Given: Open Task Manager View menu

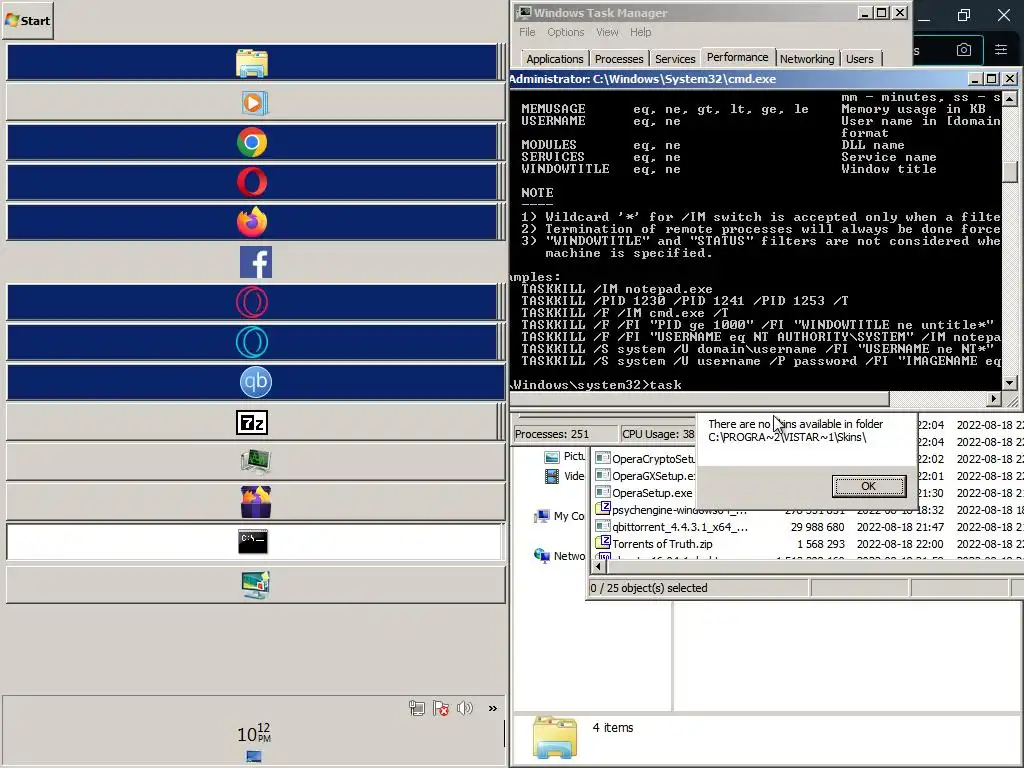Looking at the screenshot, I should point(607,32).
